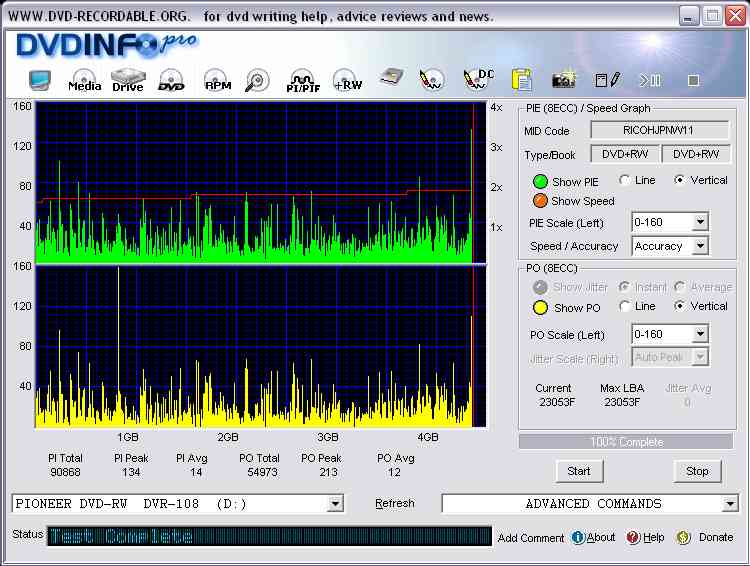Click the yellow clipboard copy icon

tap(521, 79)
